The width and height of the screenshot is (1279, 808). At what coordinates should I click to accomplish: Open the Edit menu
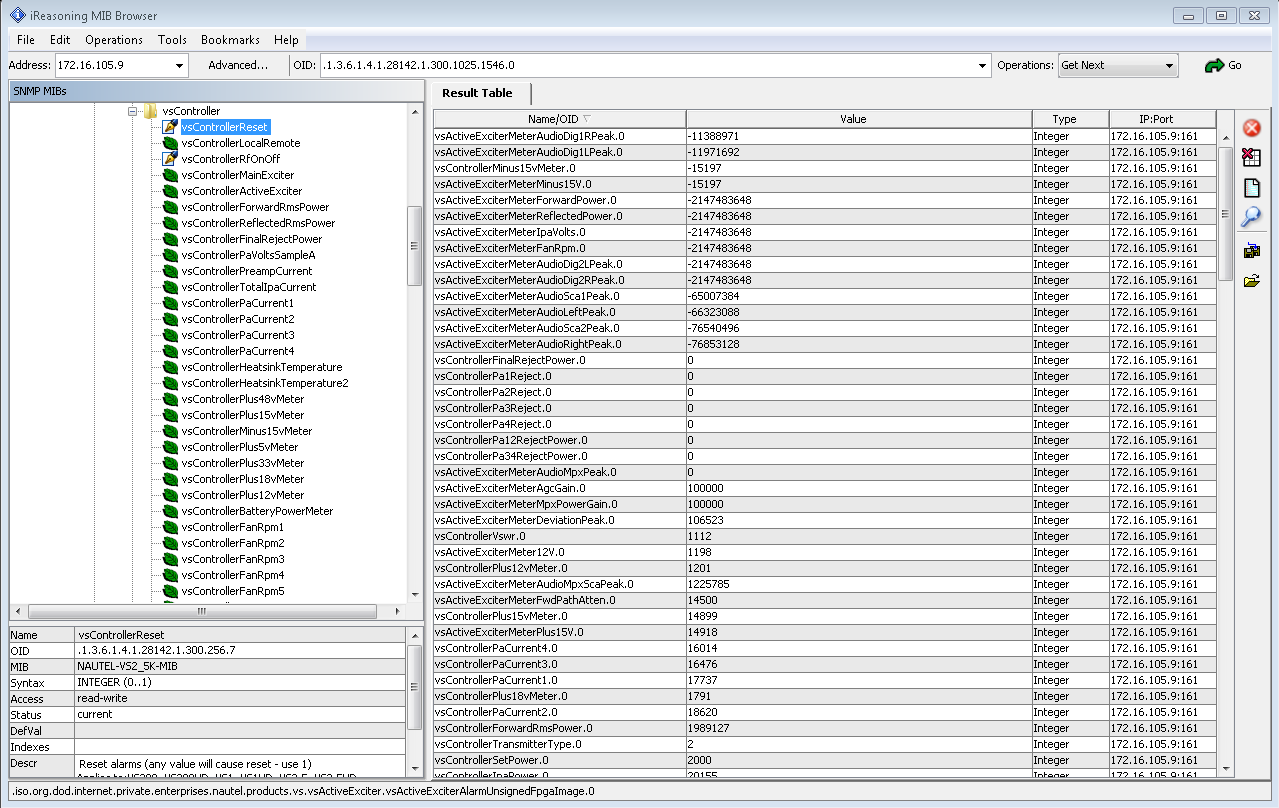pyautogui.click(x=60, y=40)
